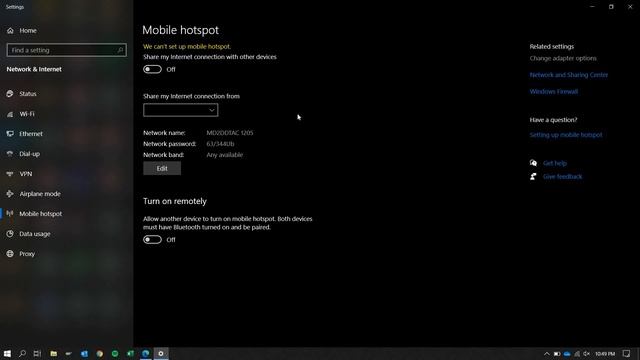640x360 pixels.
Task: Open File Explorer from taskbar
Action: tap(53, 353)
